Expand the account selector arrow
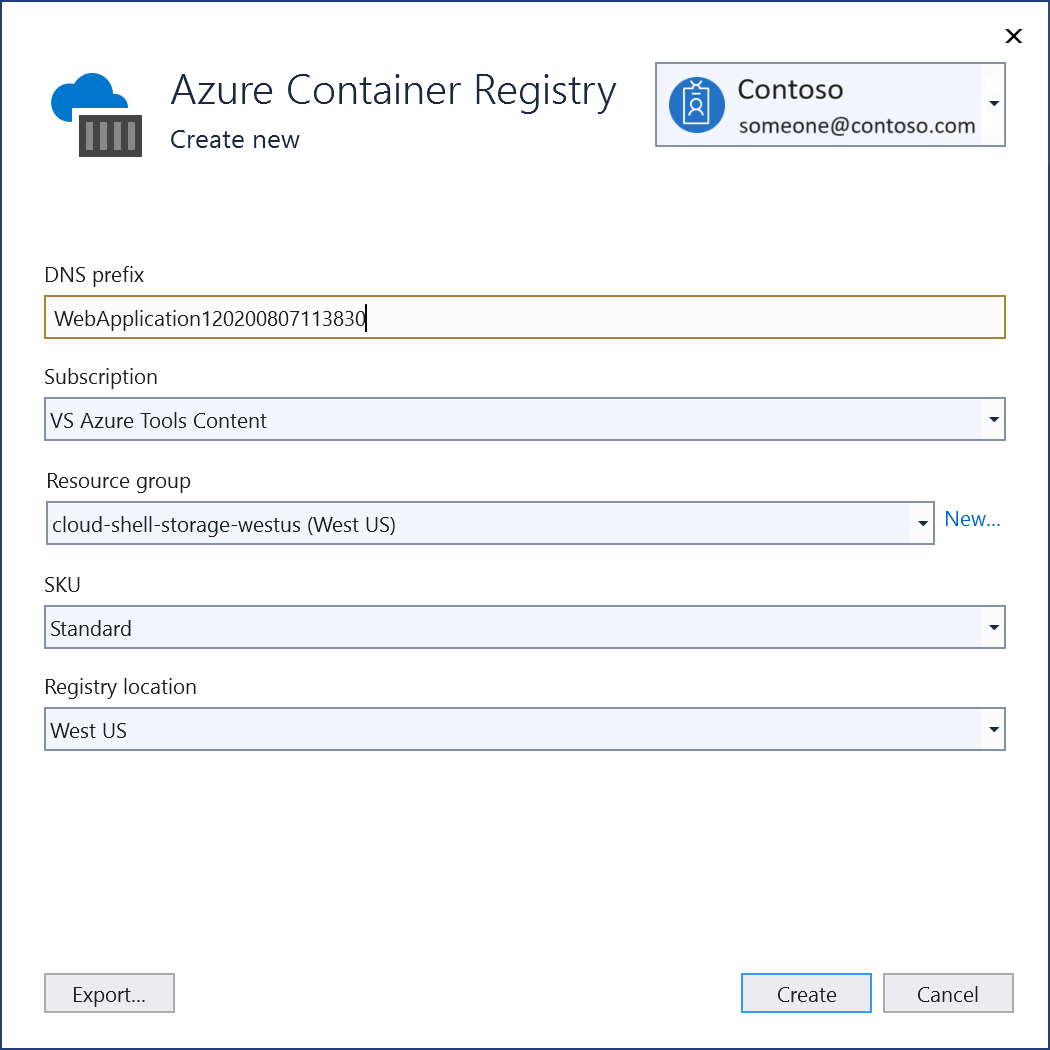 994,104
